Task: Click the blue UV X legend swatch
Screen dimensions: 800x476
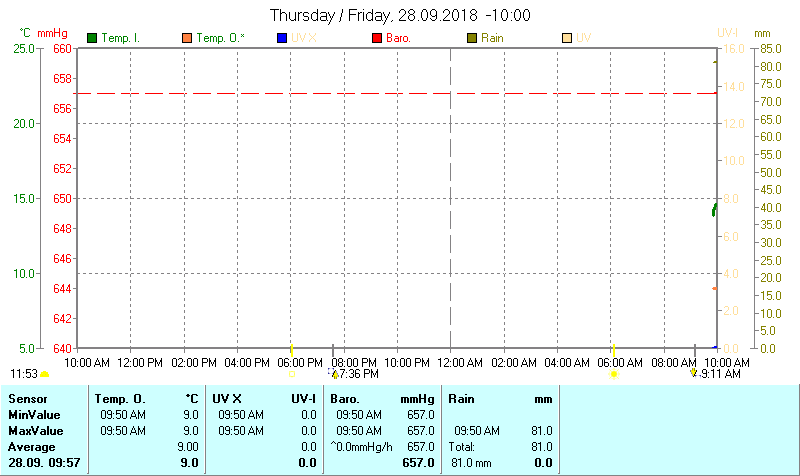Action: pos(282,38)
